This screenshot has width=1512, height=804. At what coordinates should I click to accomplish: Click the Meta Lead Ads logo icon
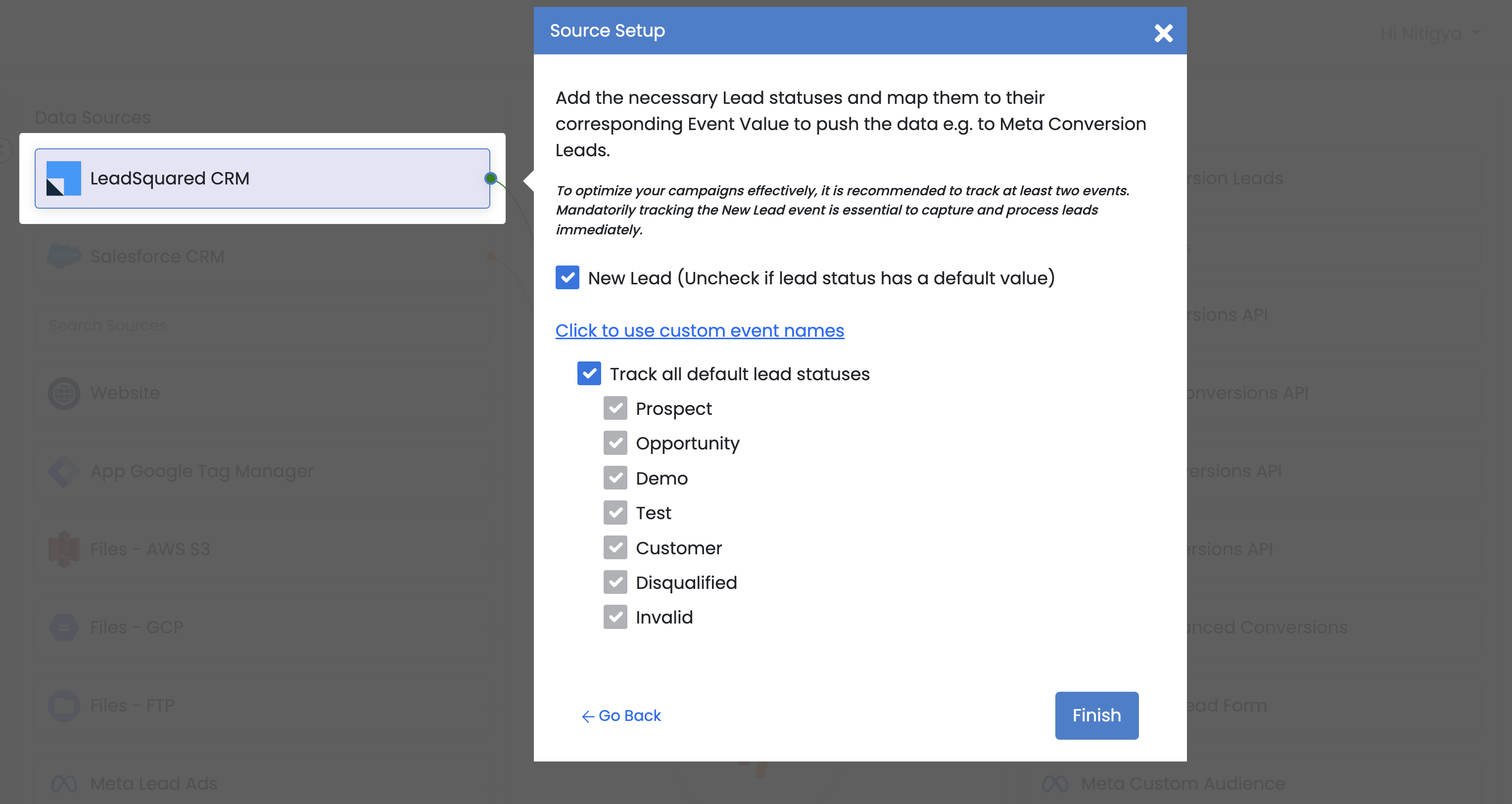click(63, 783)
